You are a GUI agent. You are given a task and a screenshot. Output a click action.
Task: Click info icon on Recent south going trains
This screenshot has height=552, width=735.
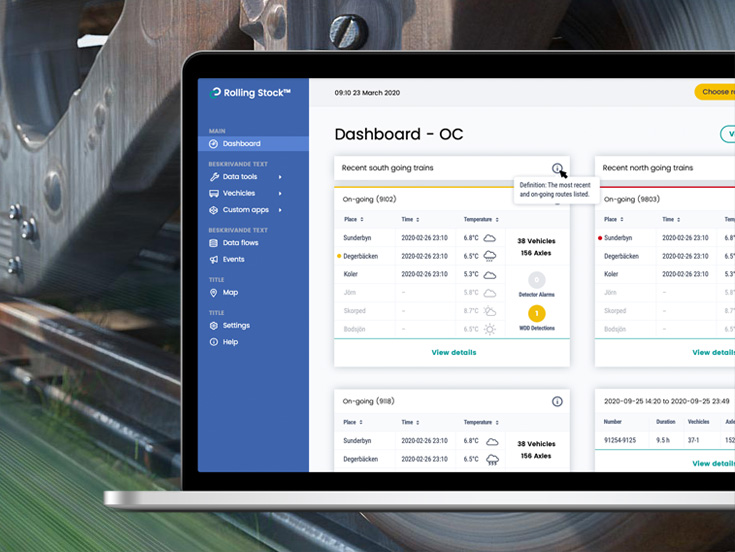[557, 168]
